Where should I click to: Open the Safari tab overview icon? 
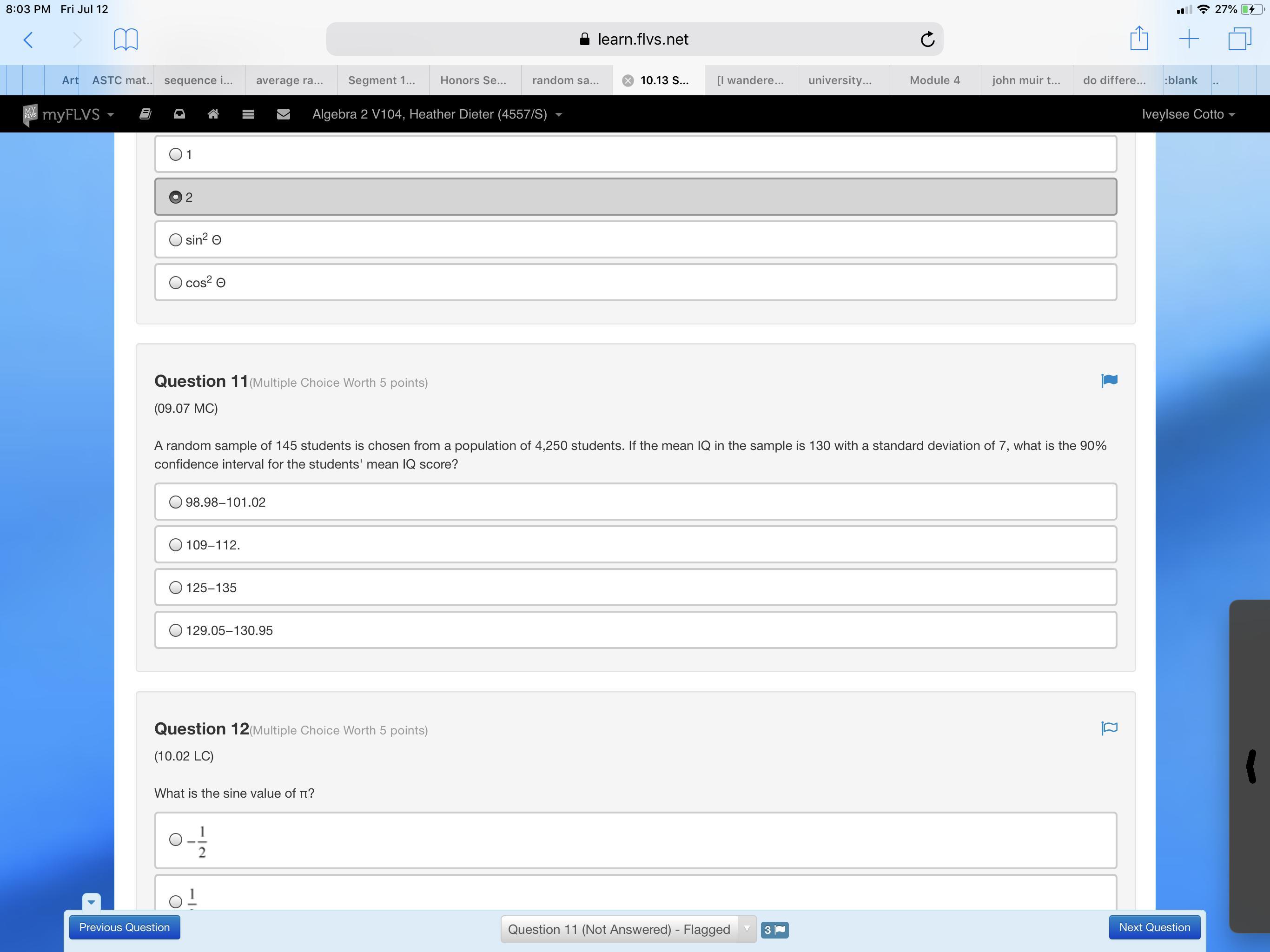click(1239, 39)
